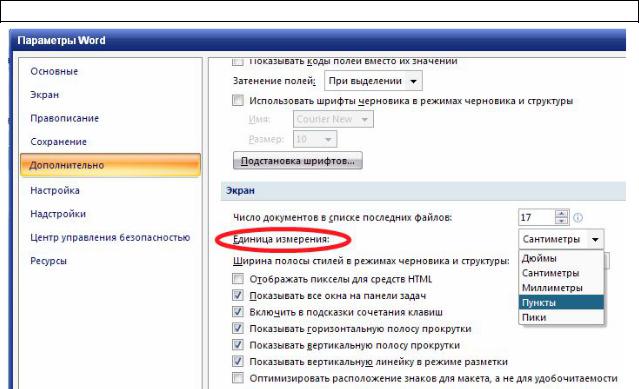This screenshot has width=639, height=389.
Task: Toggle 'Показывать вертикальную линейку в режиме разметки'
Action: 238,362
